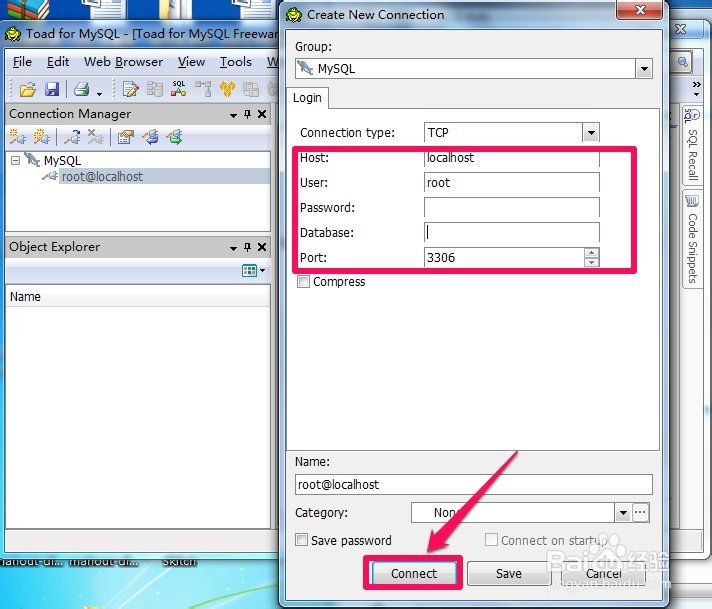Click the orange cubes toolbar icon
This screenshot has height=609, width=712.
[227, 89]
